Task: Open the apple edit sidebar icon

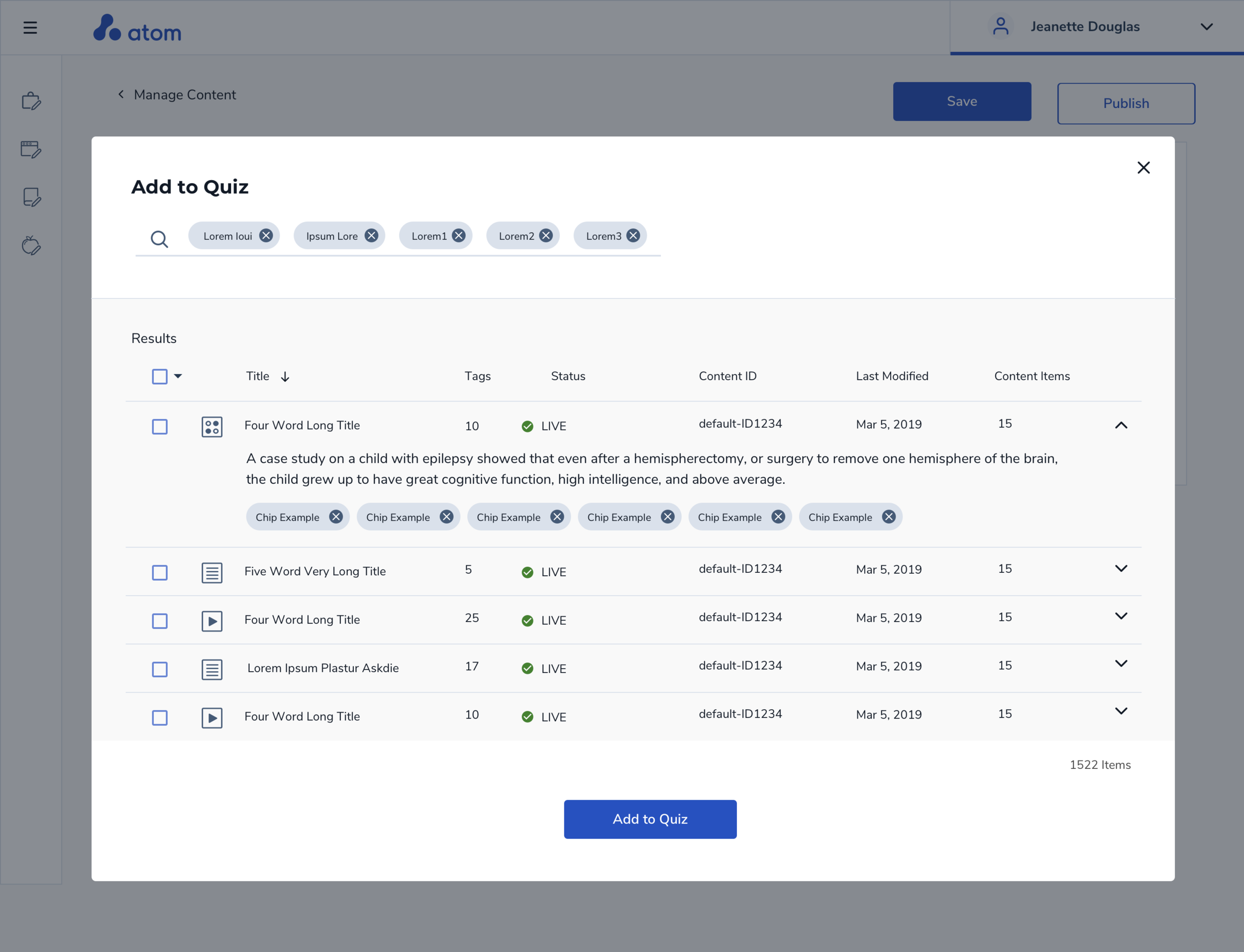Action: click(31, 245)
